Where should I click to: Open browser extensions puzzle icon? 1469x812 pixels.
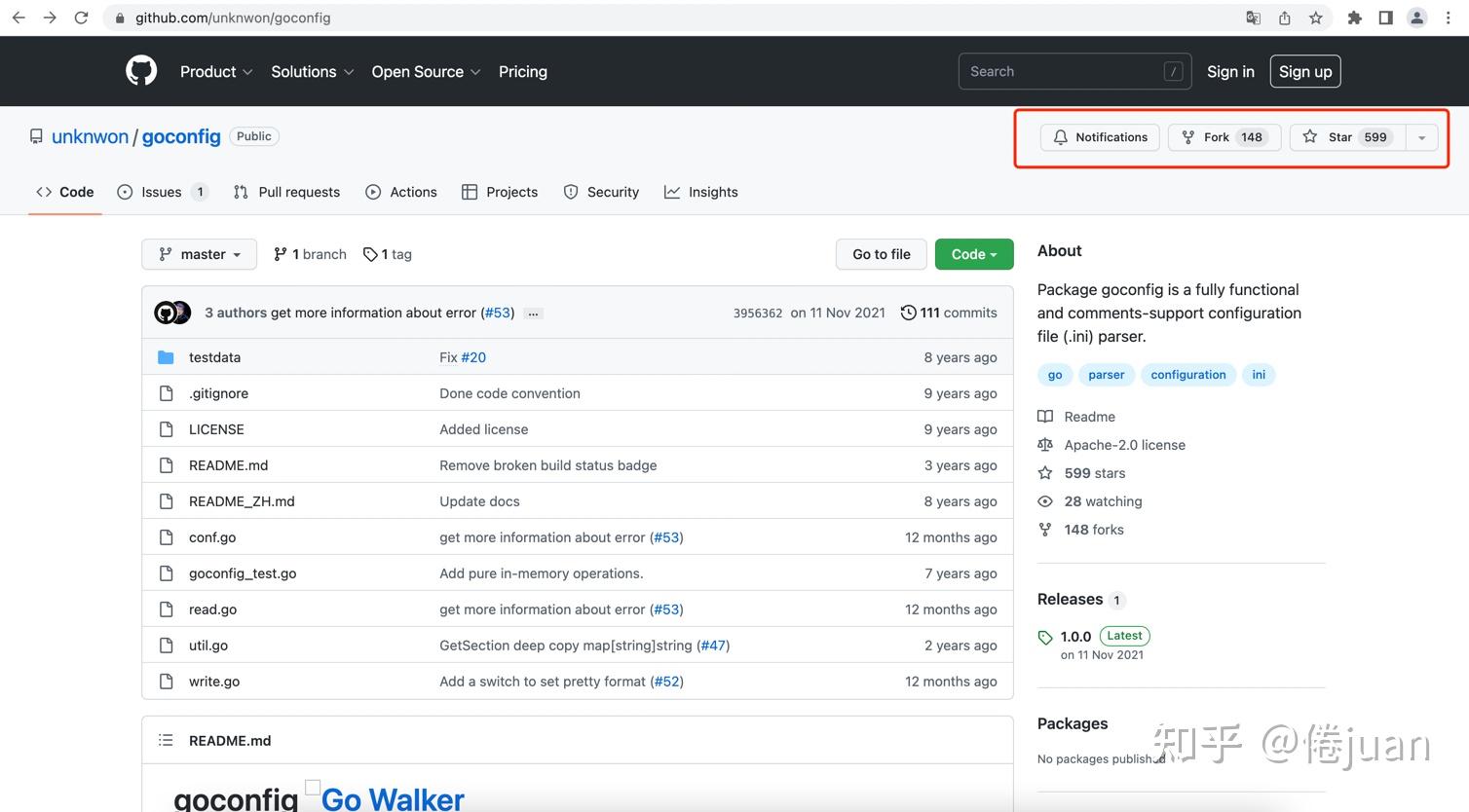(1354, 18)
